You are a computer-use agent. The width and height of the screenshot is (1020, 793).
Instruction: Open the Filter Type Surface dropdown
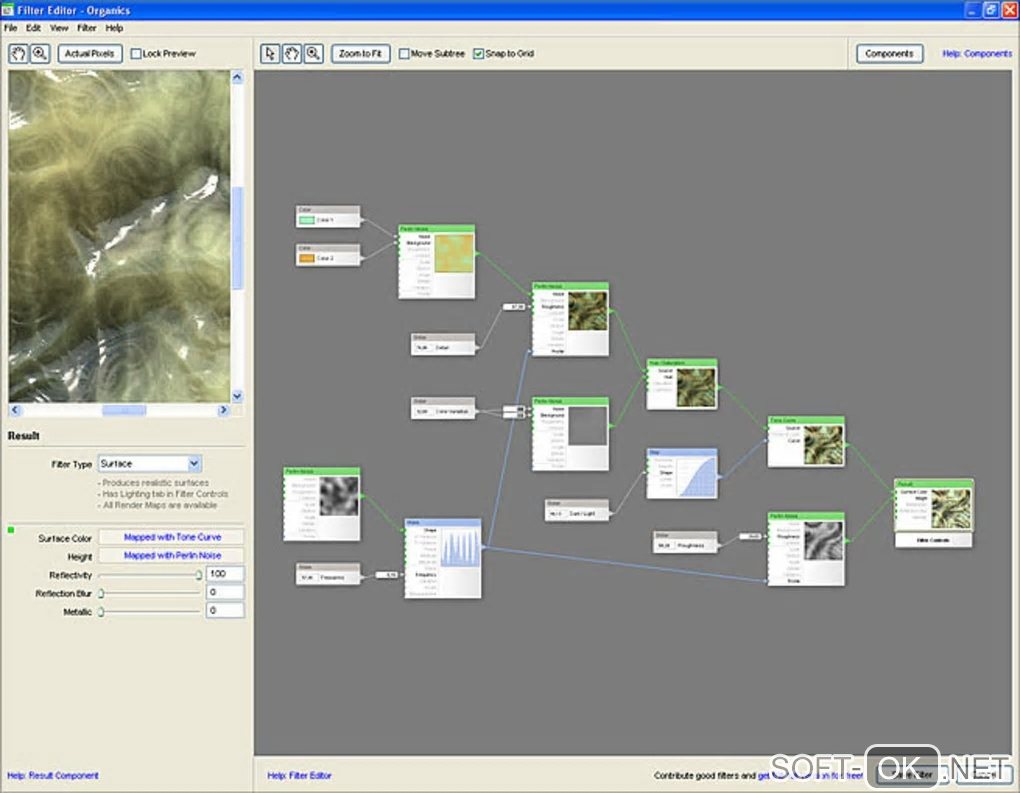point(150,463)
